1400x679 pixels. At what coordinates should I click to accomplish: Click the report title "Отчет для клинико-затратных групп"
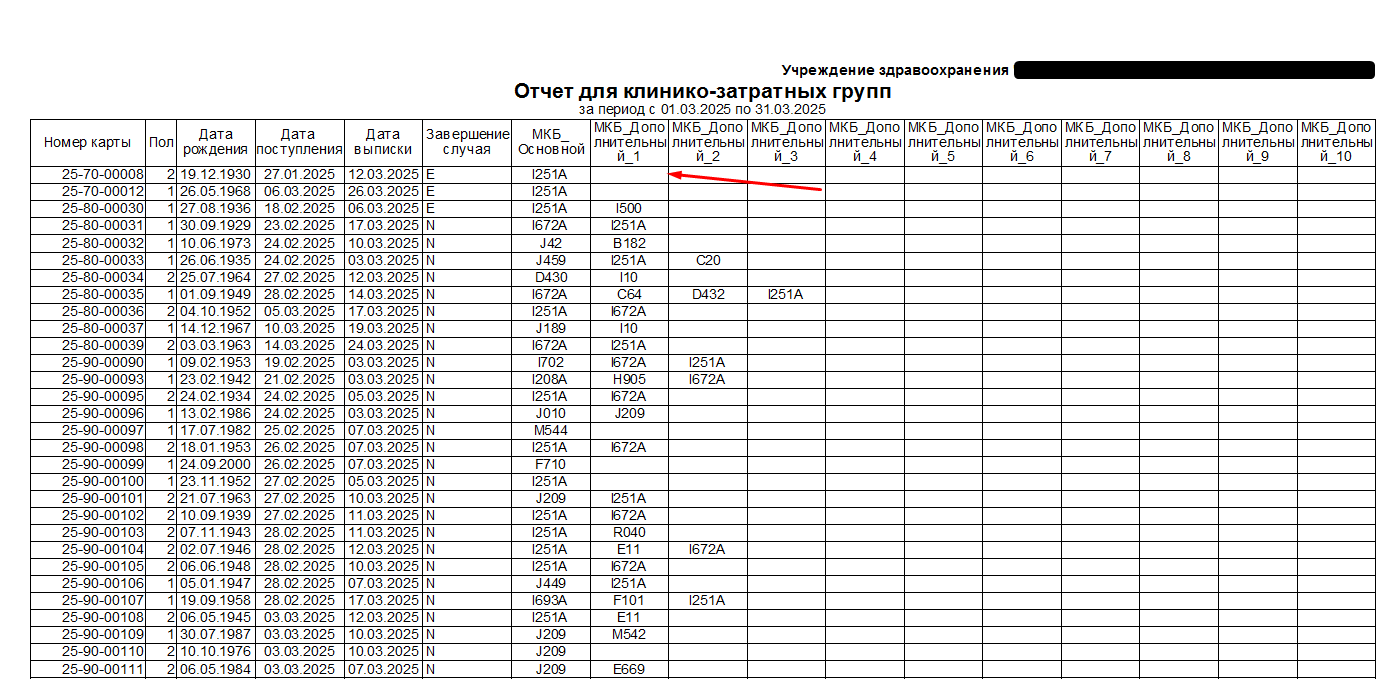(x=702, y=92)
